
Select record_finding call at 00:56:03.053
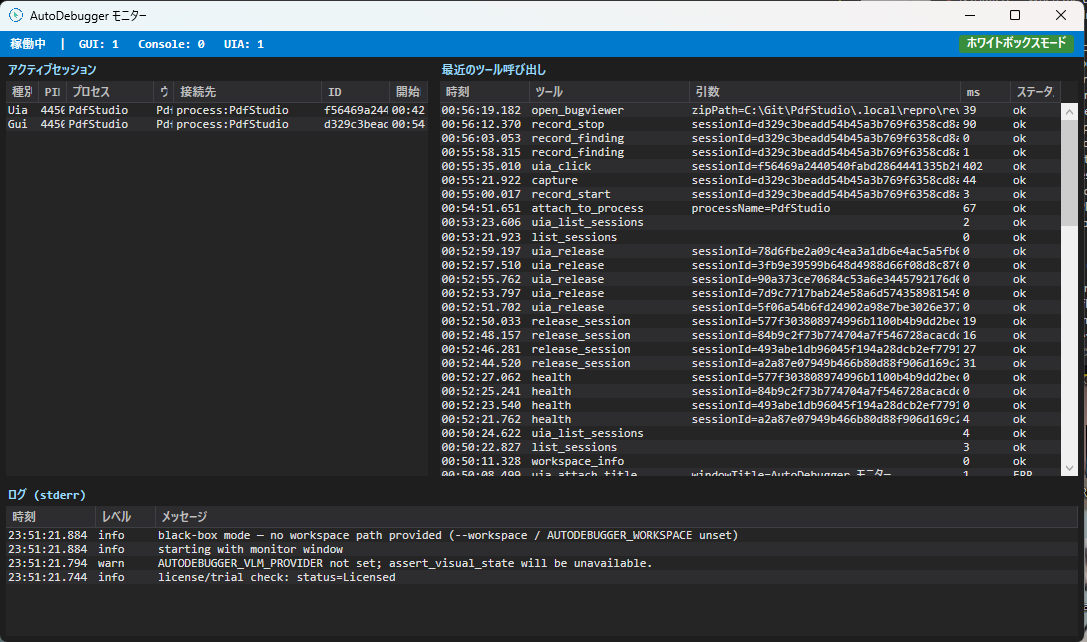pyautogui.click(x=750, y=138)
